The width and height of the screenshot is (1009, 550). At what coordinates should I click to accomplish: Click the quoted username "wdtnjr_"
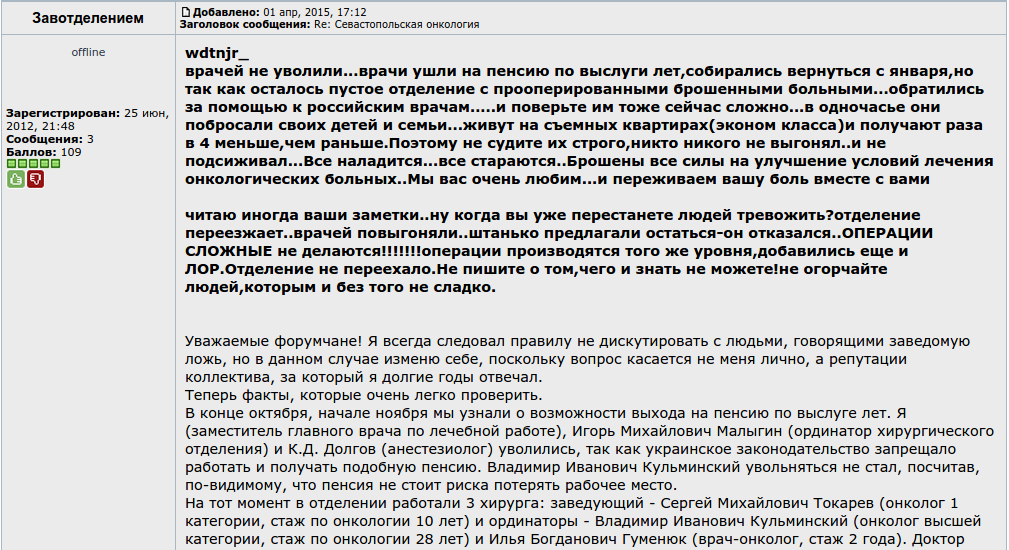click(x=217, y=53)
